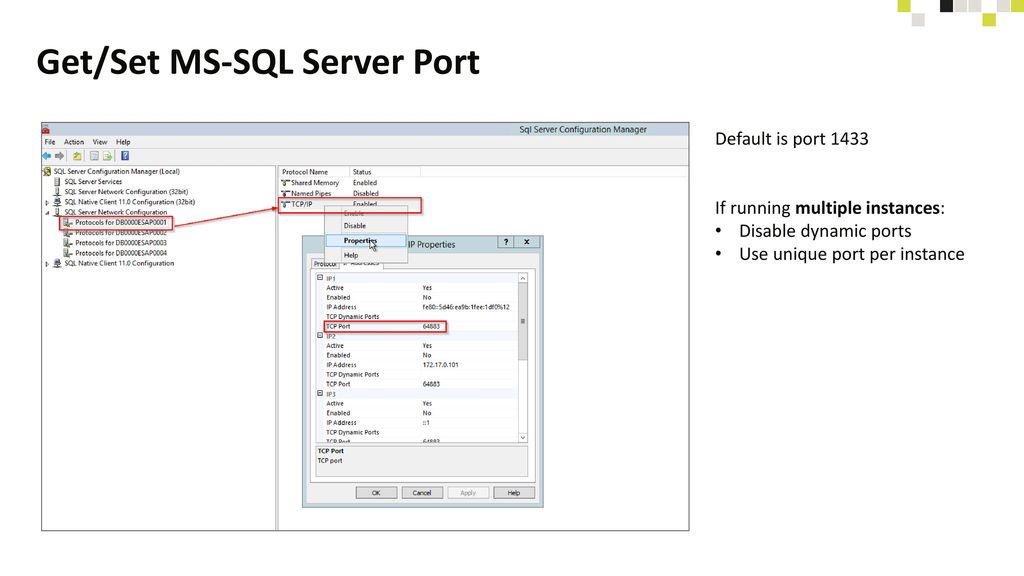Click the blue Help question-mark toolbar icon
Screen dimensions: 1024x576
125,156
